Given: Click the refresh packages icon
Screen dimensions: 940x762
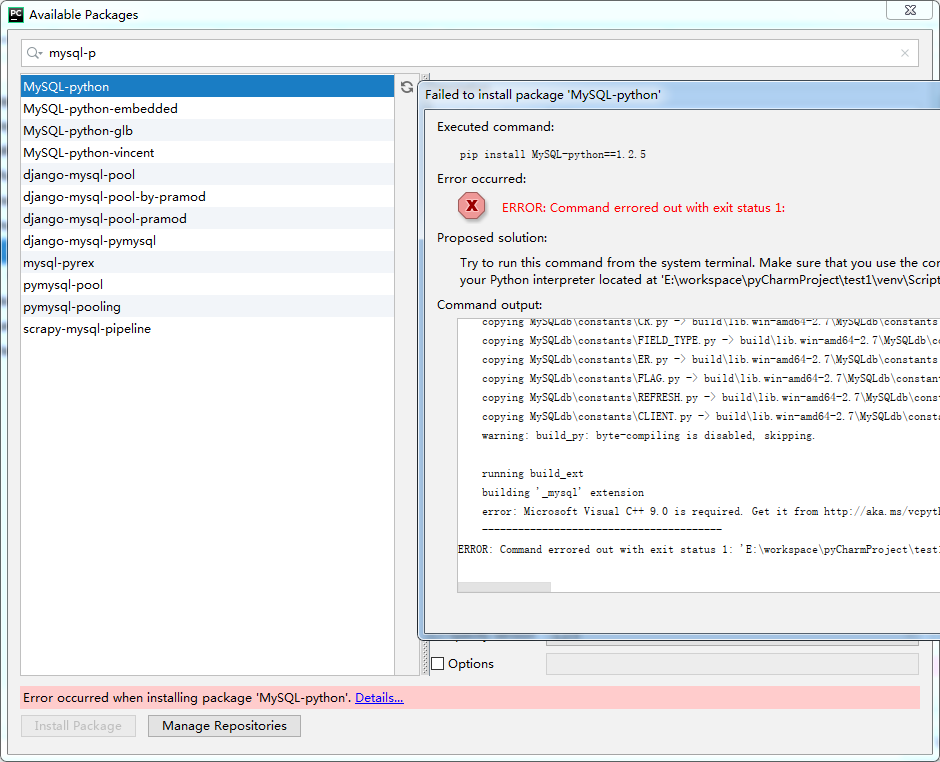Looking at the screenshot, I should click(407, 87).
